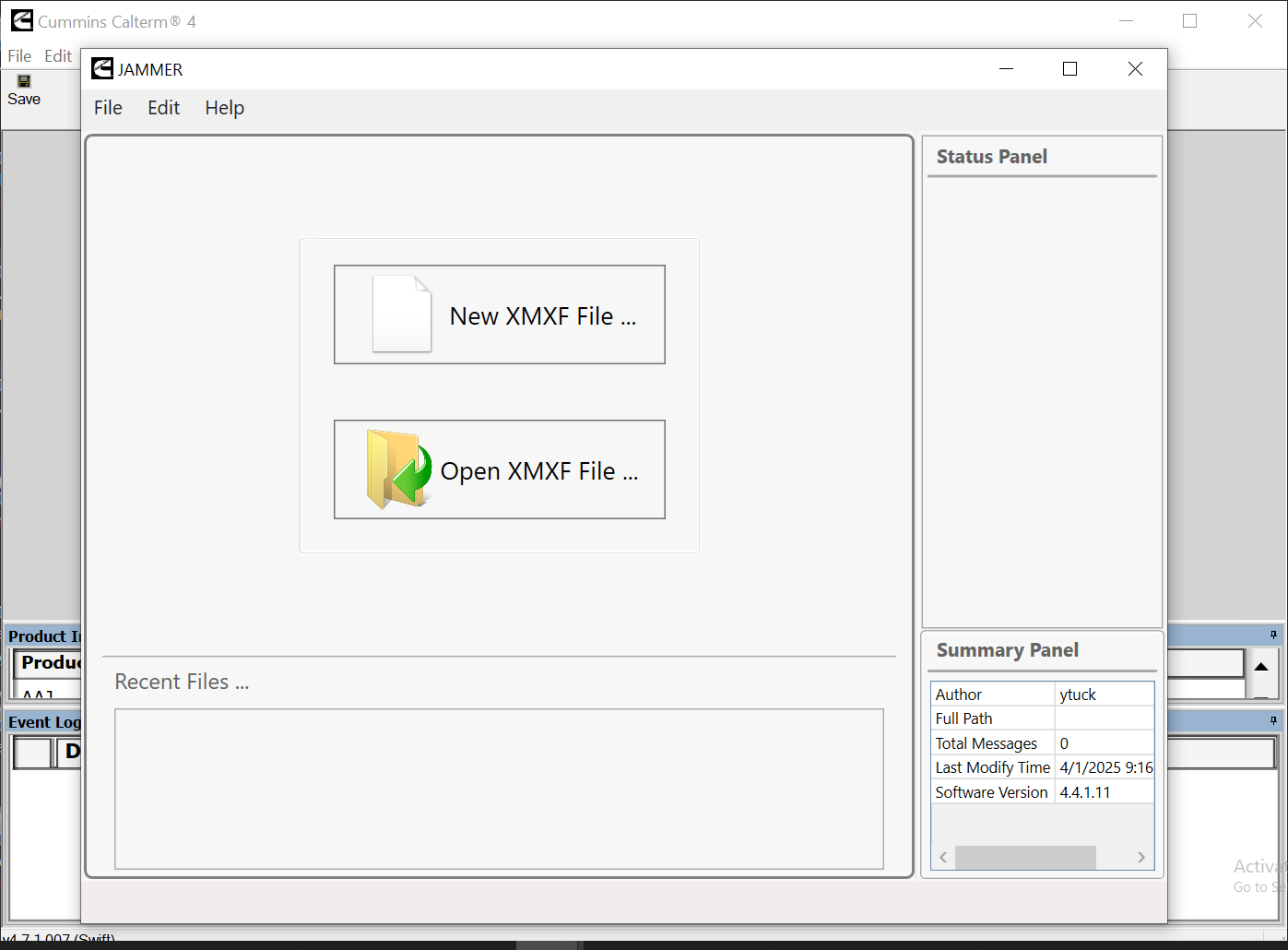
Task: Click the pin icon on Product Info panel
Action: pos(1273,635)
